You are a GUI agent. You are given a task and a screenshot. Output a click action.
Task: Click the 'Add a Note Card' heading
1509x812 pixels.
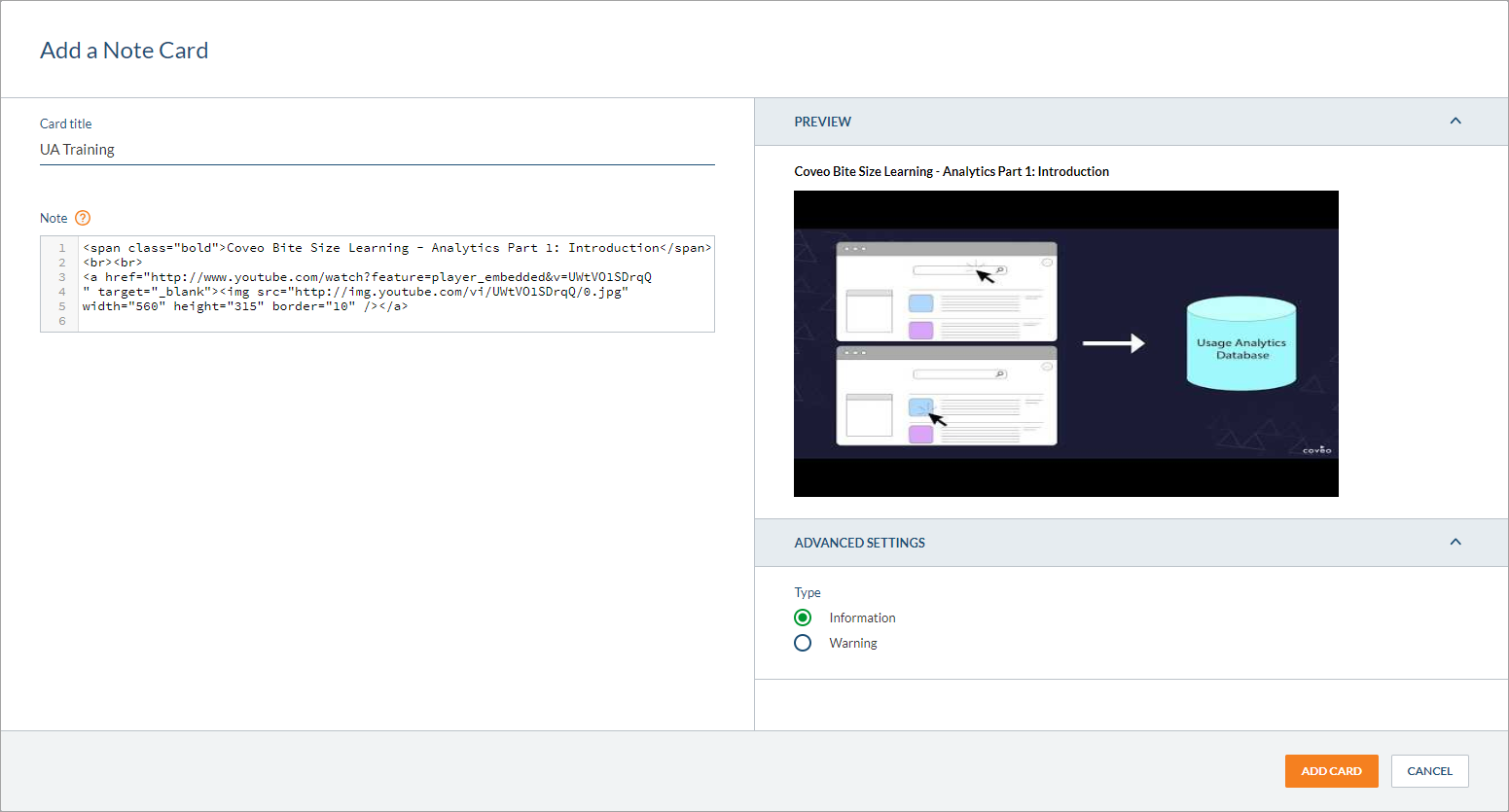click(x=124, y=51)
